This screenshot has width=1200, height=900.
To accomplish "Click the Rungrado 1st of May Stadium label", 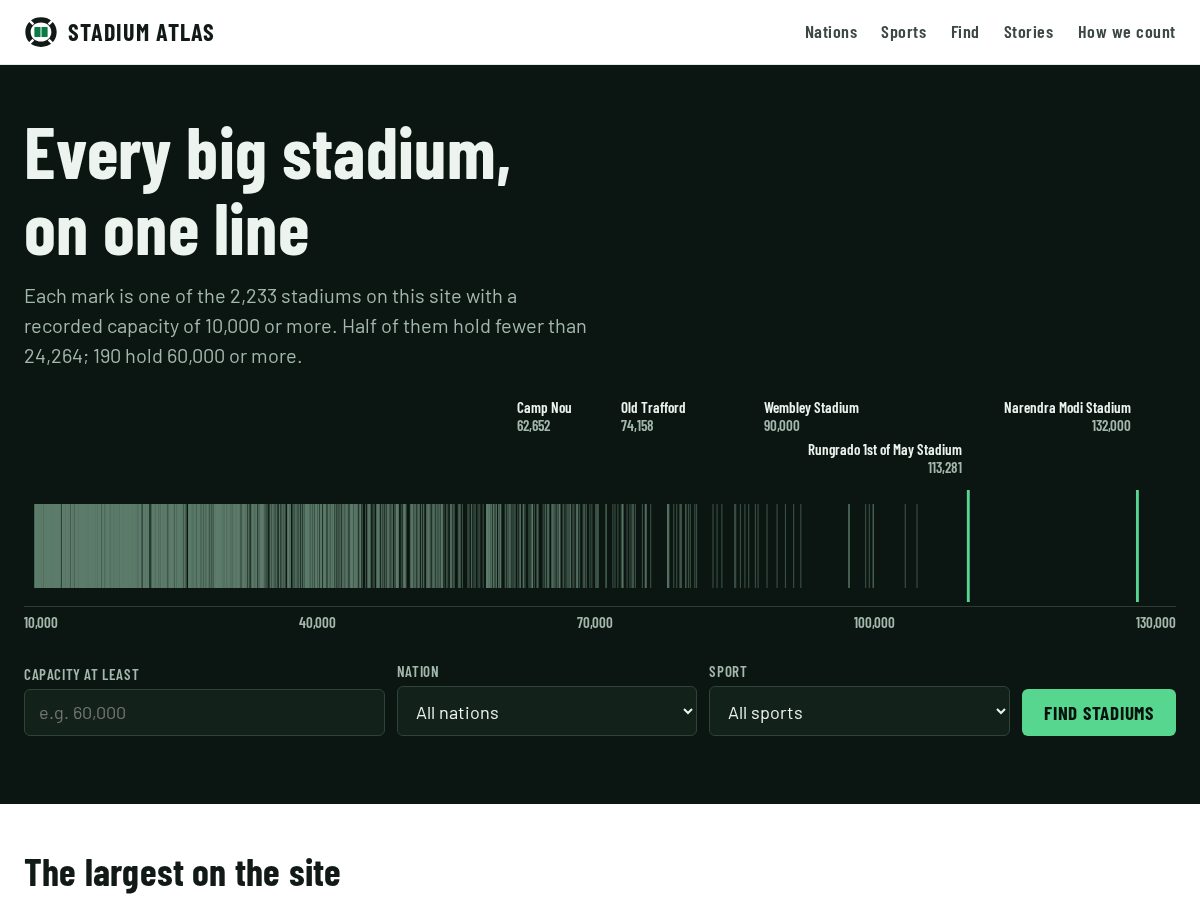I will [885, 449].
